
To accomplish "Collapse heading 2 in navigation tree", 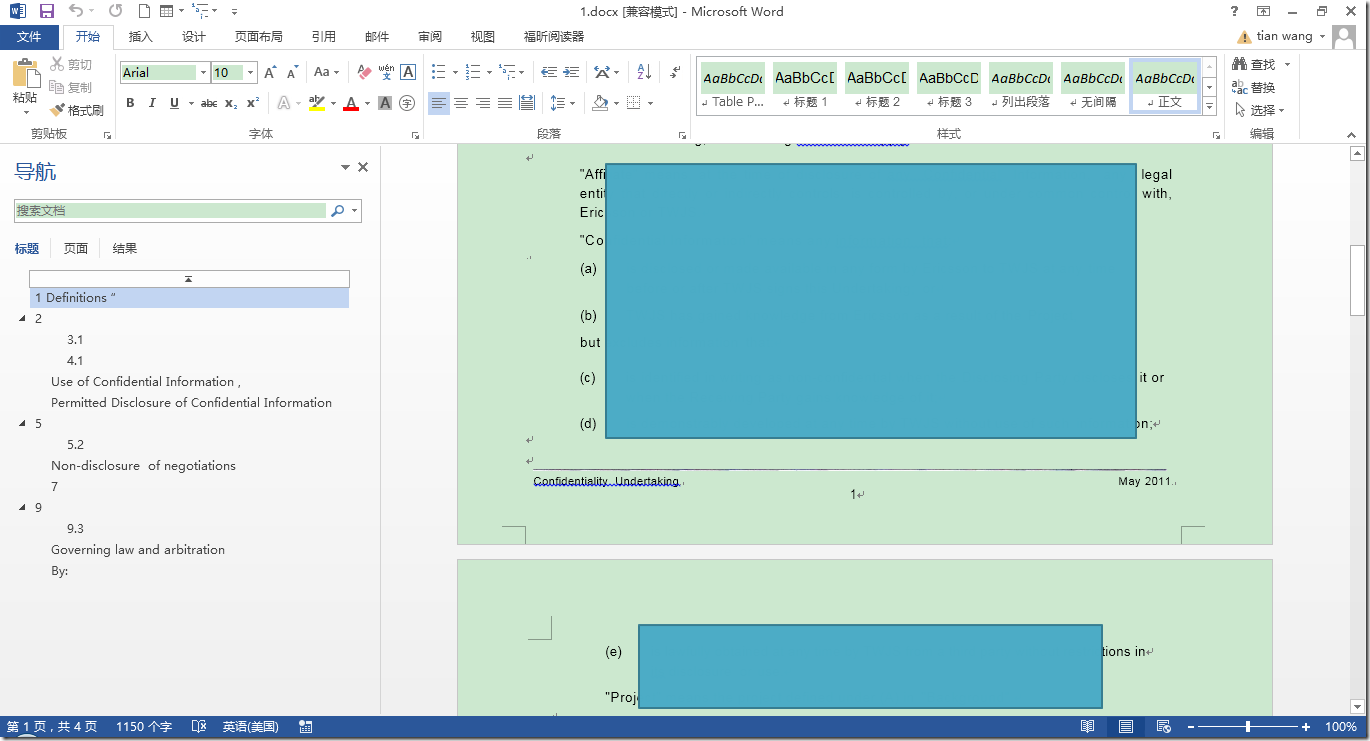I will pos(23,319).
